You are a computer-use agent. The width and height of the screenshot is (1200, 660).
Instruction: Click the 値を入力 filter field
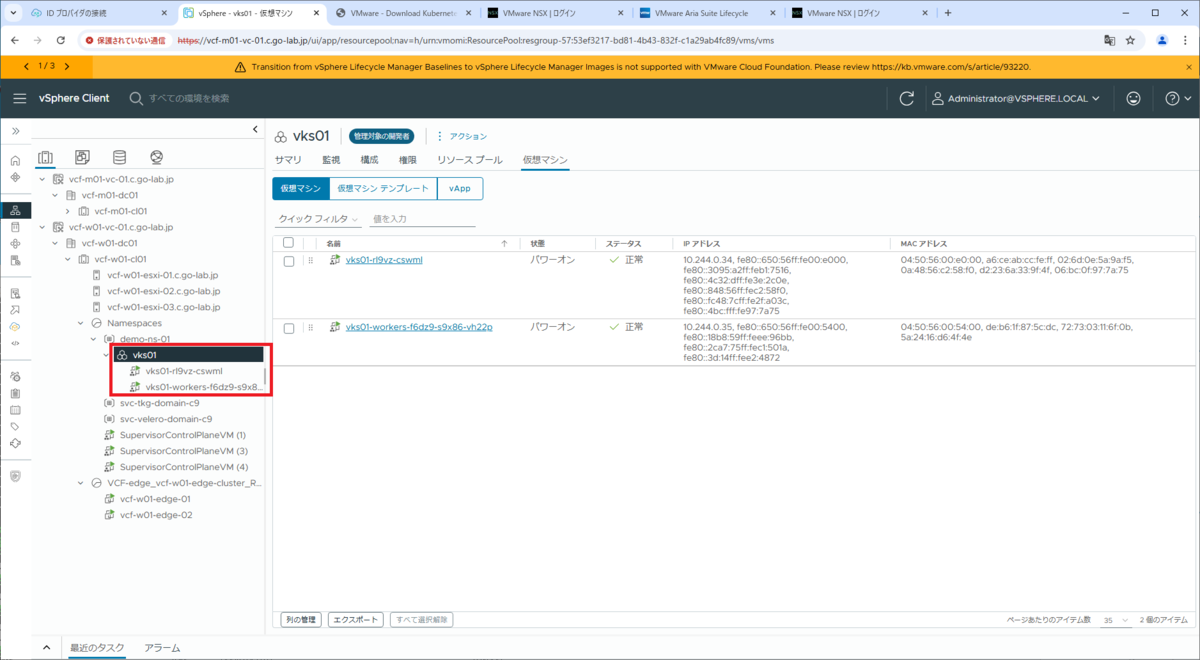(x=421, y=219)
